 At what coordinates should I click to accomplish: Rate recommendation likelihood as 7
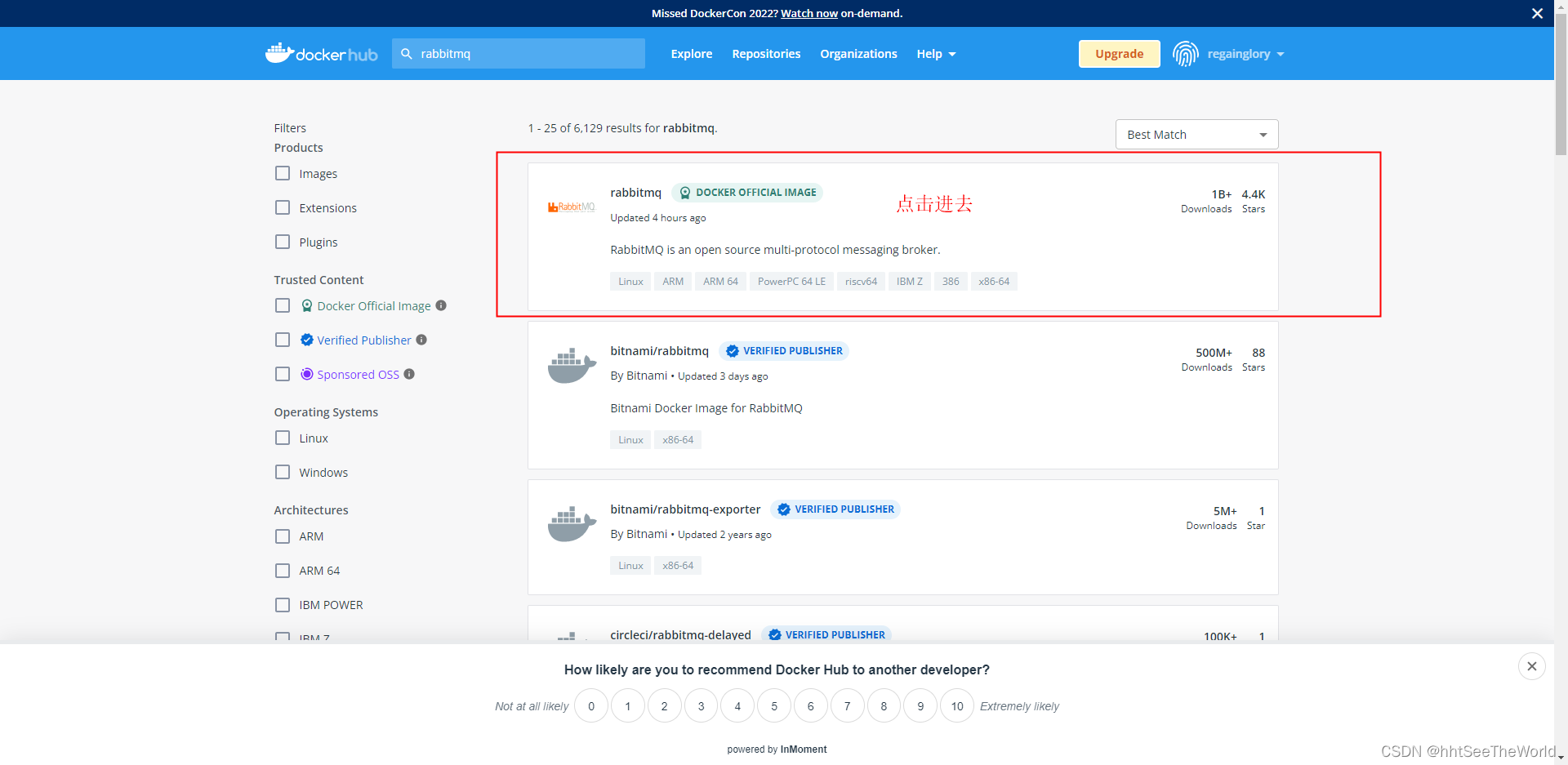(x=847, y=706)
